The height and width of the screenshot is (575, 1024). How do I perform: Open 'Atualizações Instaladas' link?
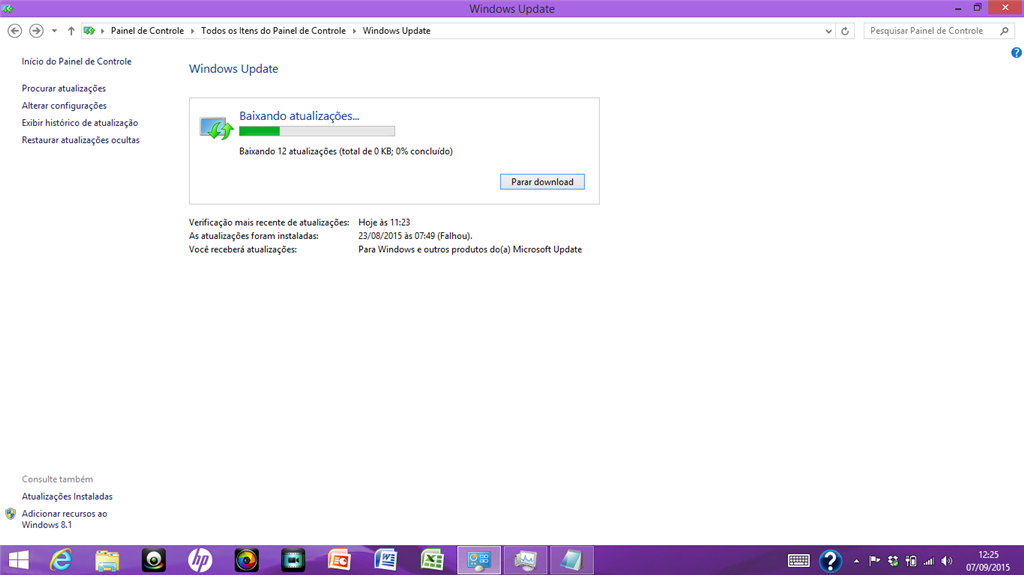(x=67, y=497)
